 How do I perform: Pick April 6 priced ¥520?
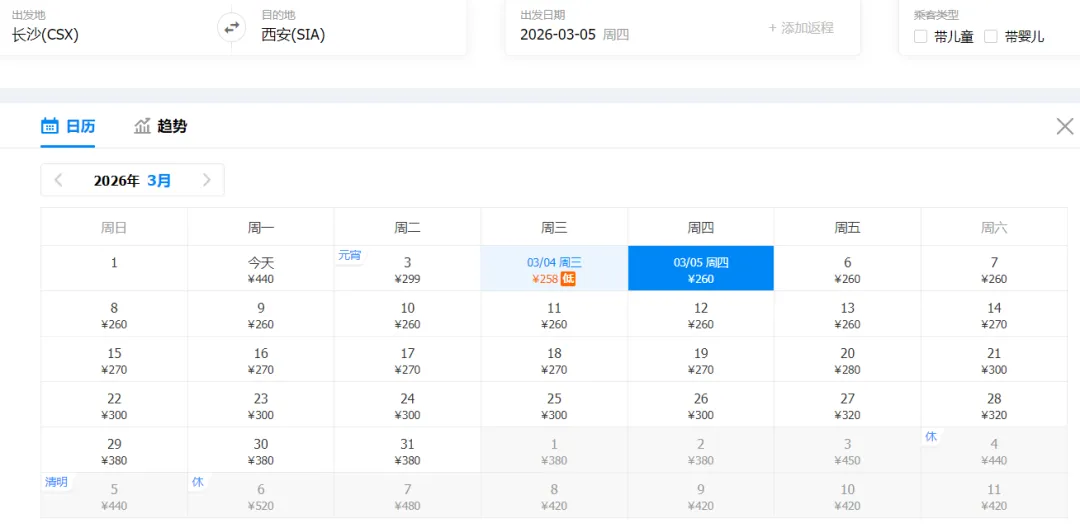(x=261, y=496)
